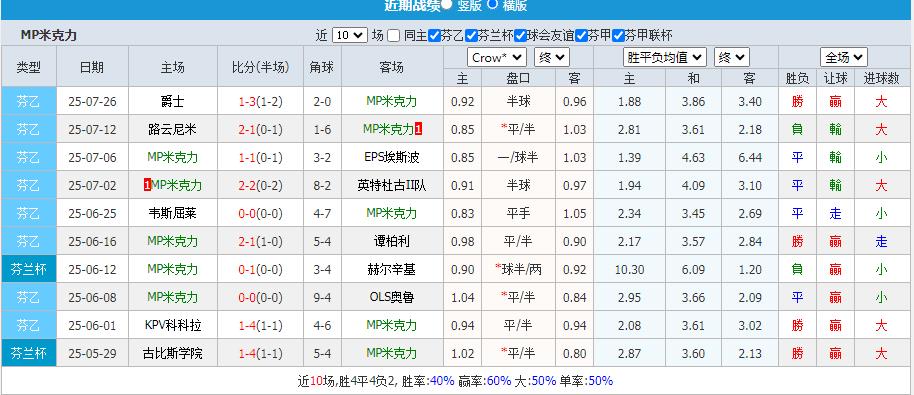Viewport: 914px width, 395px height.
Task: Open the EPS埃斯波 team link
Action: click(x=392, y=157)
